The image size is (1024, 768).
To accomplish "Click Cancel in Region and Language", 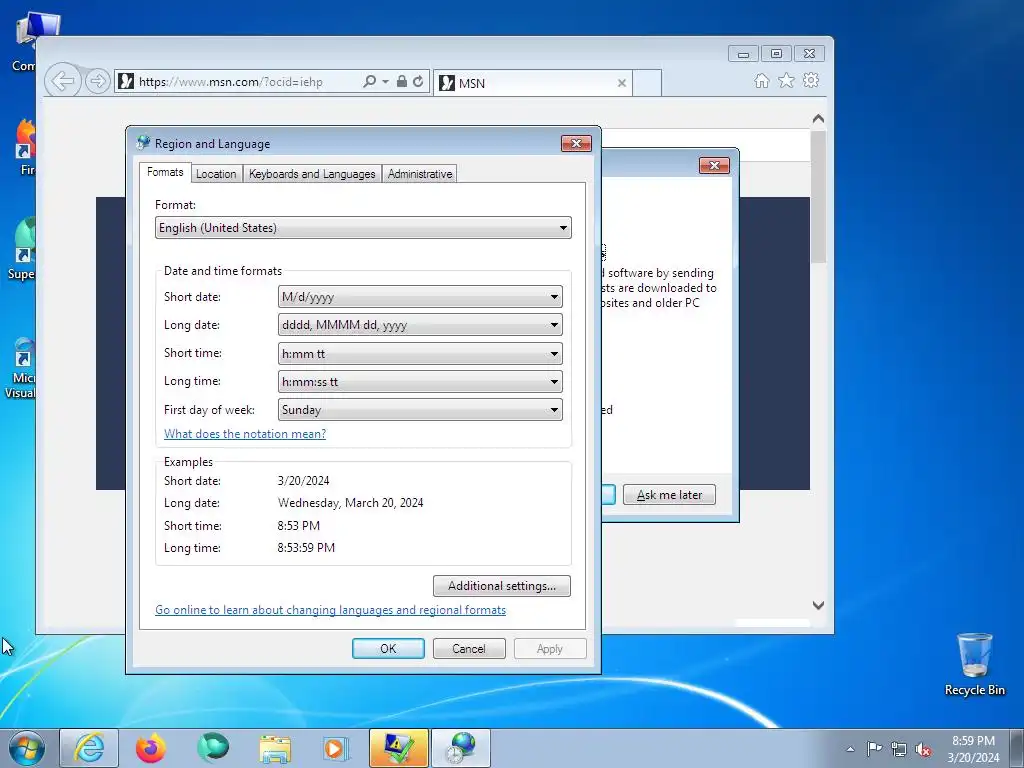I will click(469, 648).
